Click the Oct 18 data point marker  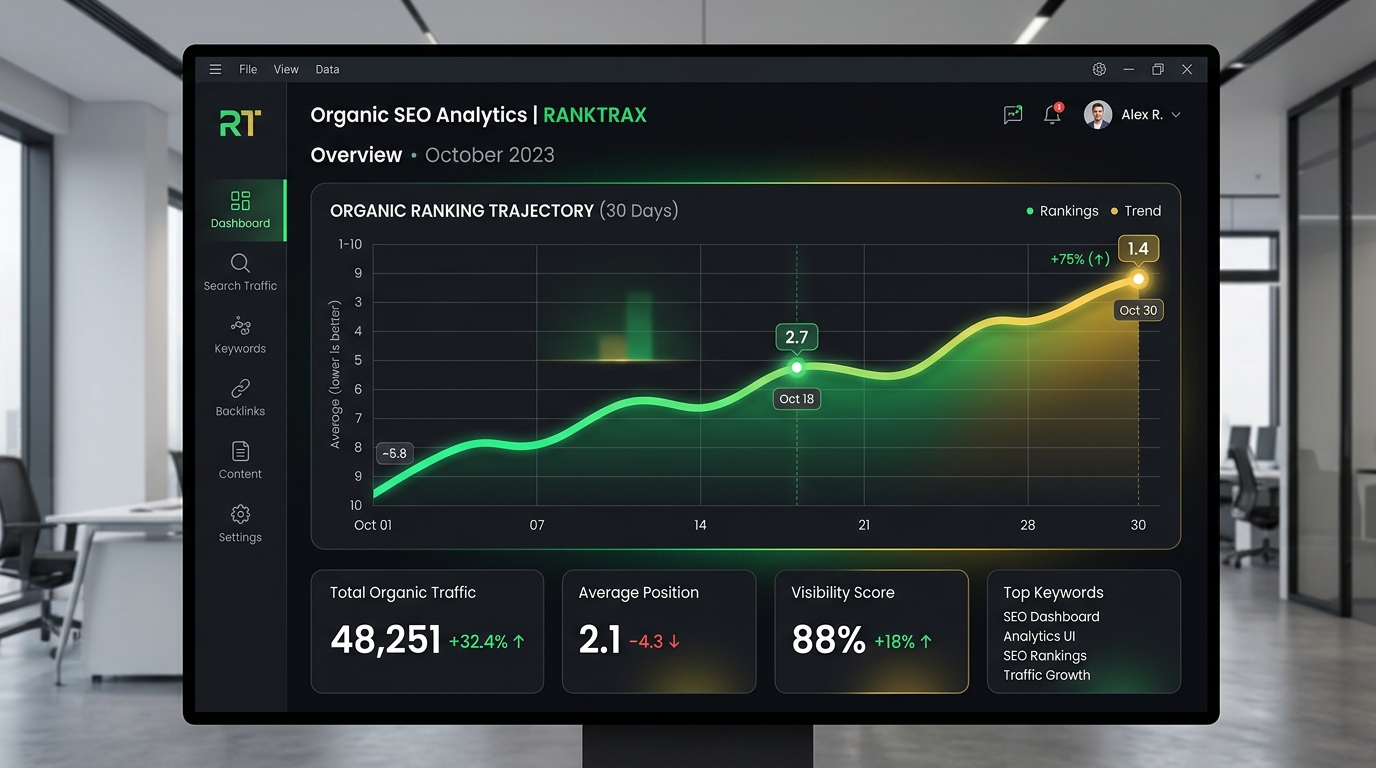pos(797,367)
